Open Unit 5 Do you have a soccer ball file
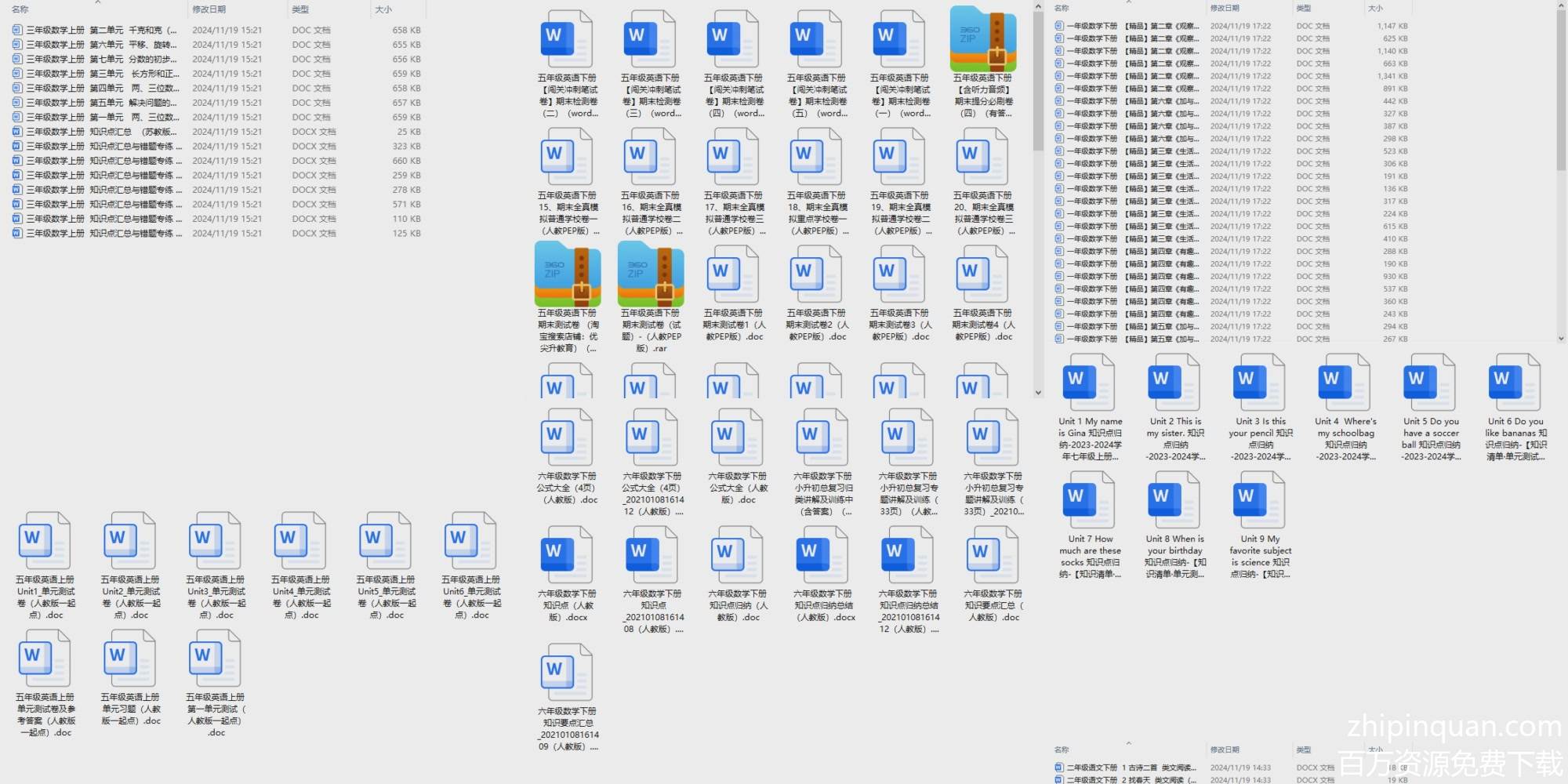1568x784 pixels. click(1430, 383)
